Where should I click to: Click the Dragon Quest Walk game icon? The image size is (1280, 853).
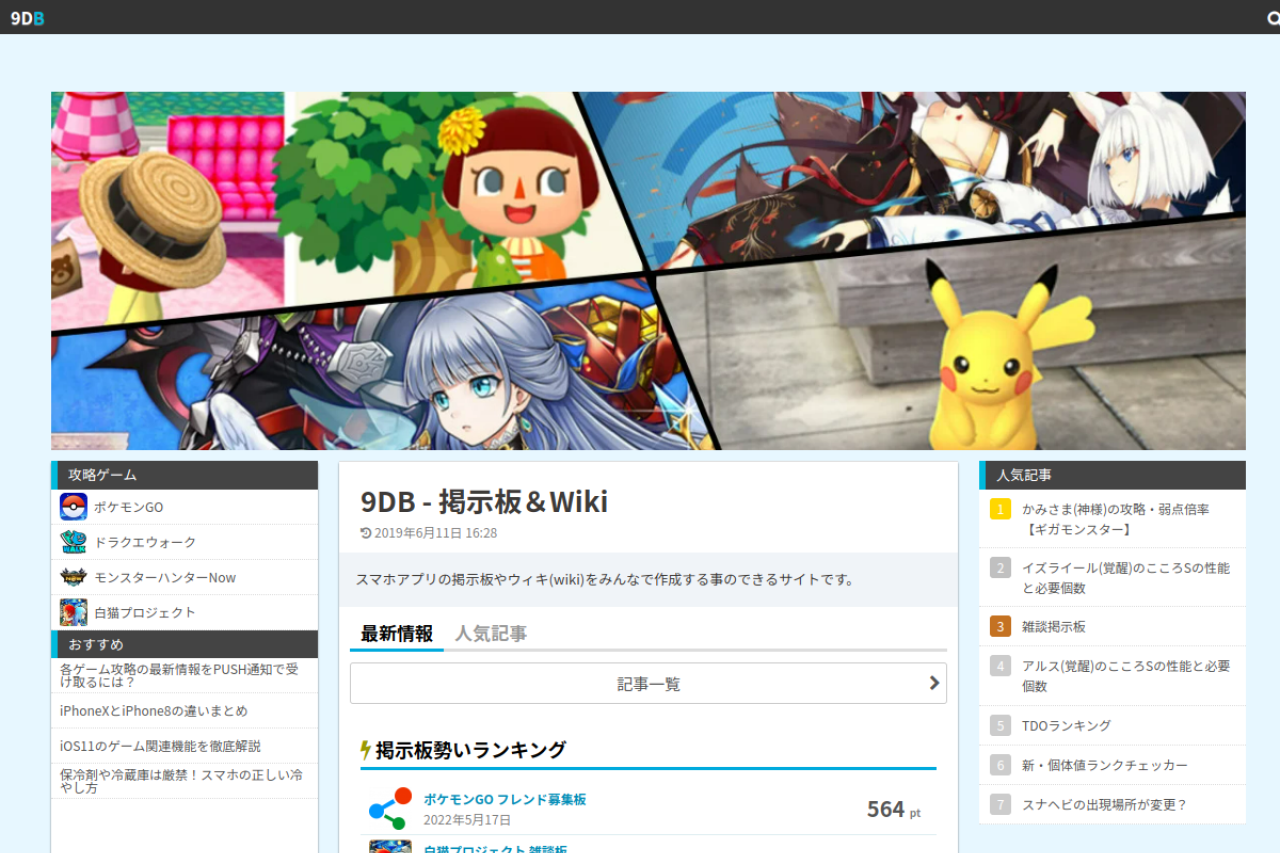(x=73, y=542)
